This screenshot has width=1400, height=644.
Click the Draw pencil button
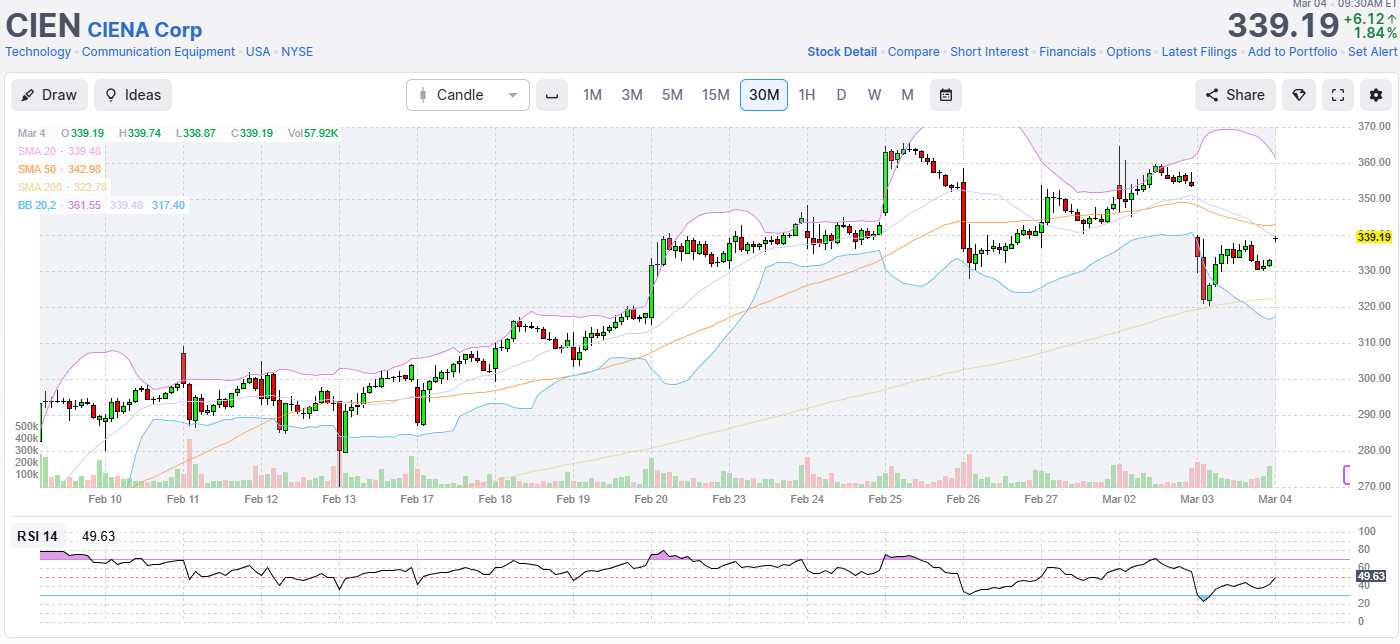49,95
